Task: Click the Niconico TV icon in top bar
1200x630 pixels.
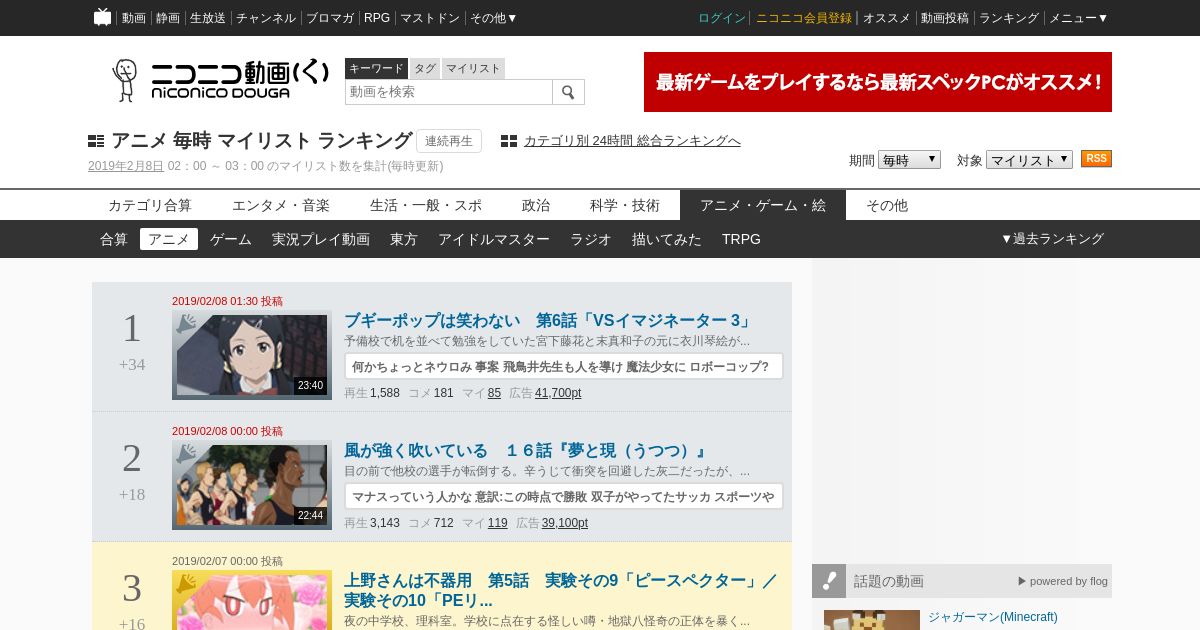Action: [102, 17]
